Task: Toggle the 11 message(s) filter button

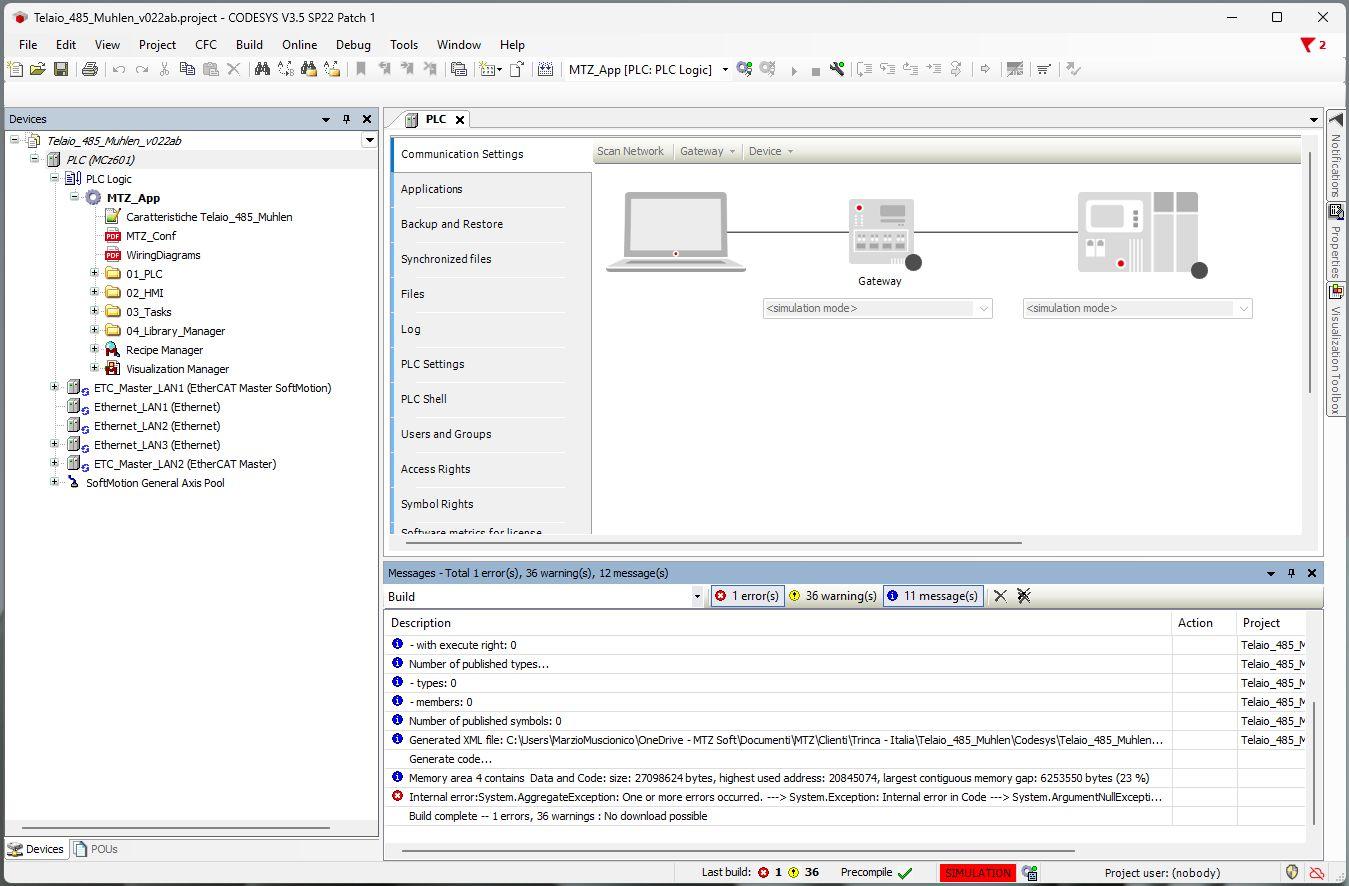Action: coord(932,596)
